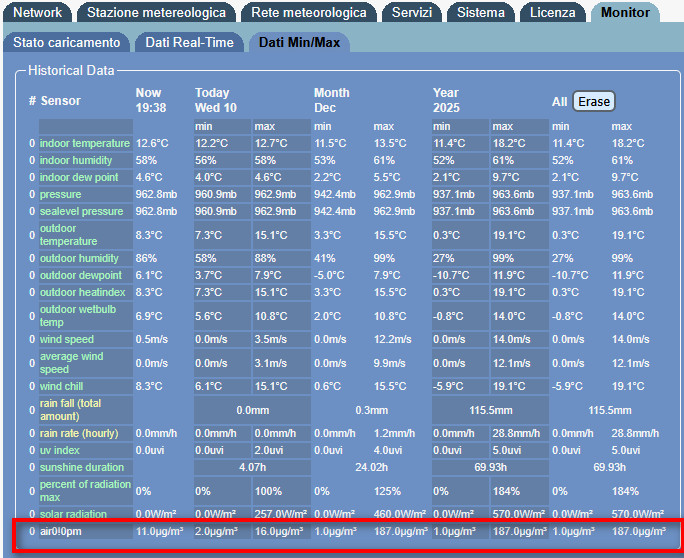Click the indoor temperature sensor label

click(85, 144)
